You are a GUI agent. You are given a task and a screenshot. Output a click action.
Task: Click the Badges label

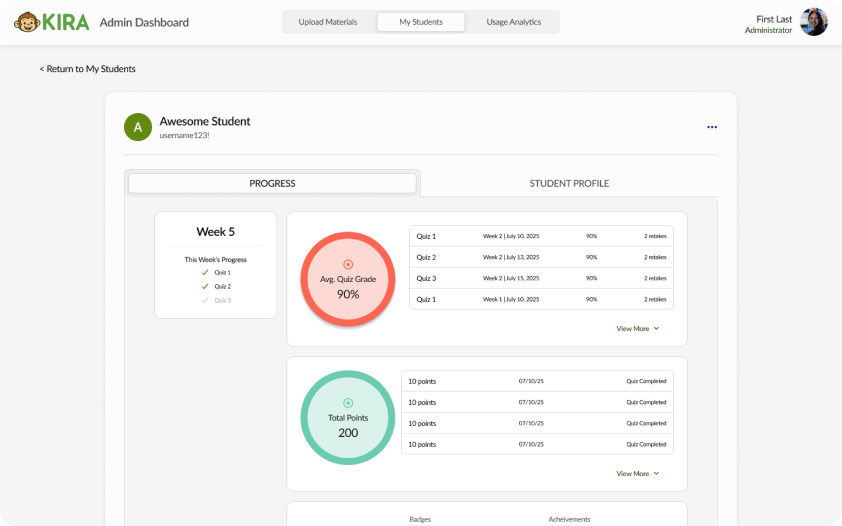coord(420,519)
